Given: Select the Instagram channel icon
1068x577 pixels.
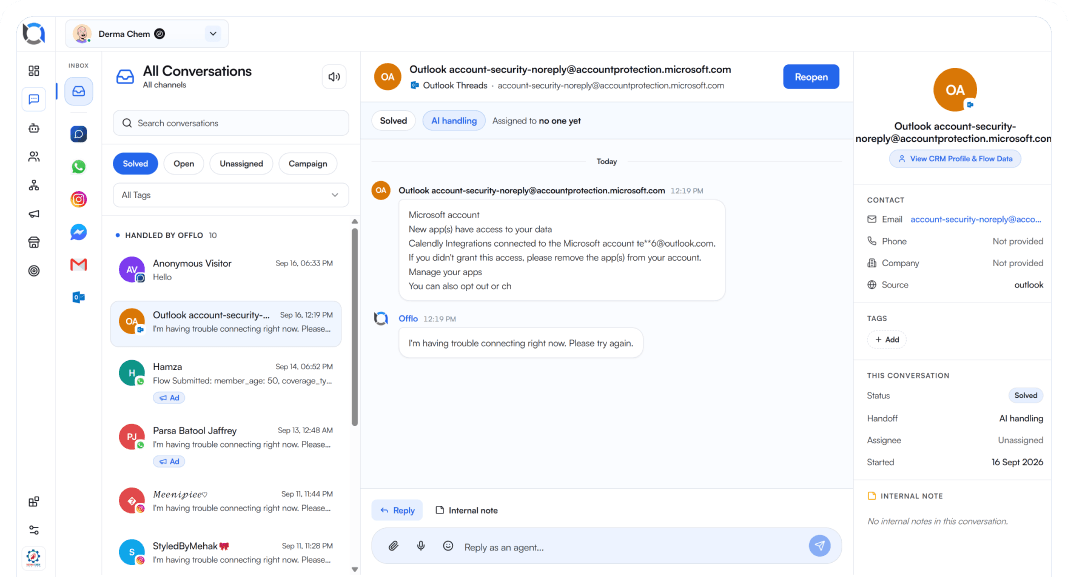Looking at the screenshot, I should pos(79,199).
